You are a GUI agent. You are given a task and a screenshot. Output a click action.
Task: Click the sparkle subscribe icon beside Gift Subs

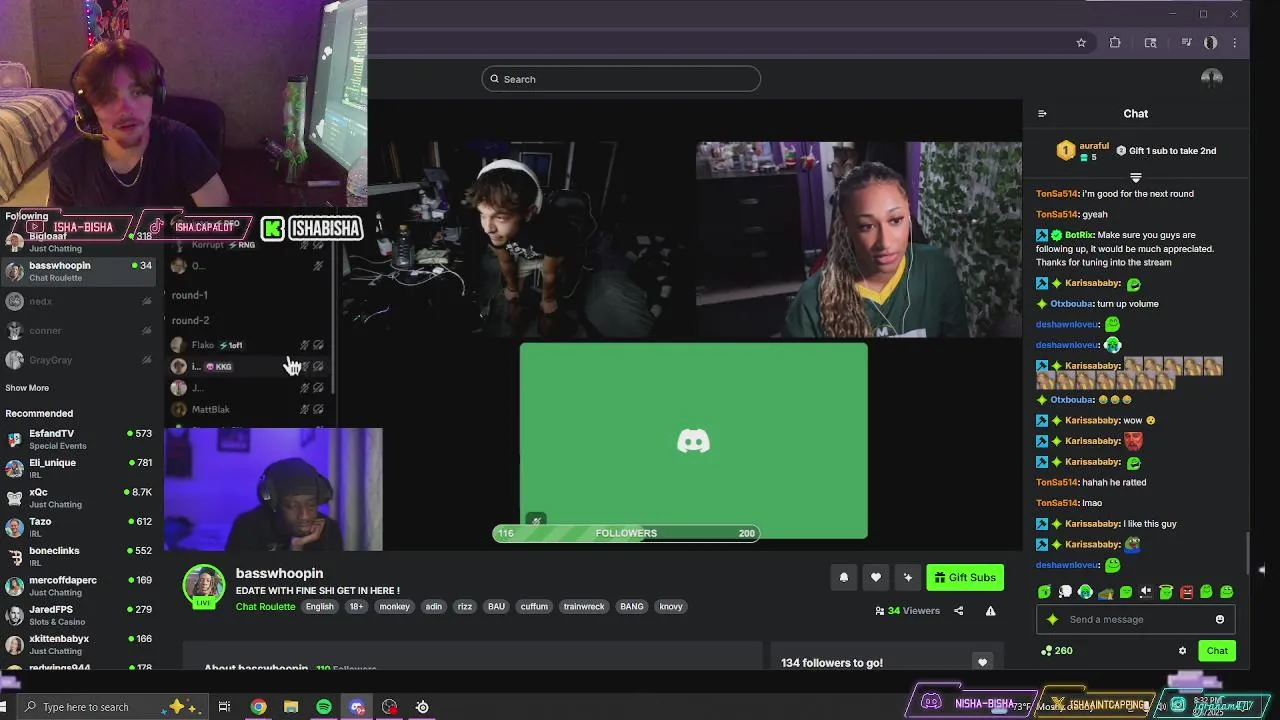(908, 577)
